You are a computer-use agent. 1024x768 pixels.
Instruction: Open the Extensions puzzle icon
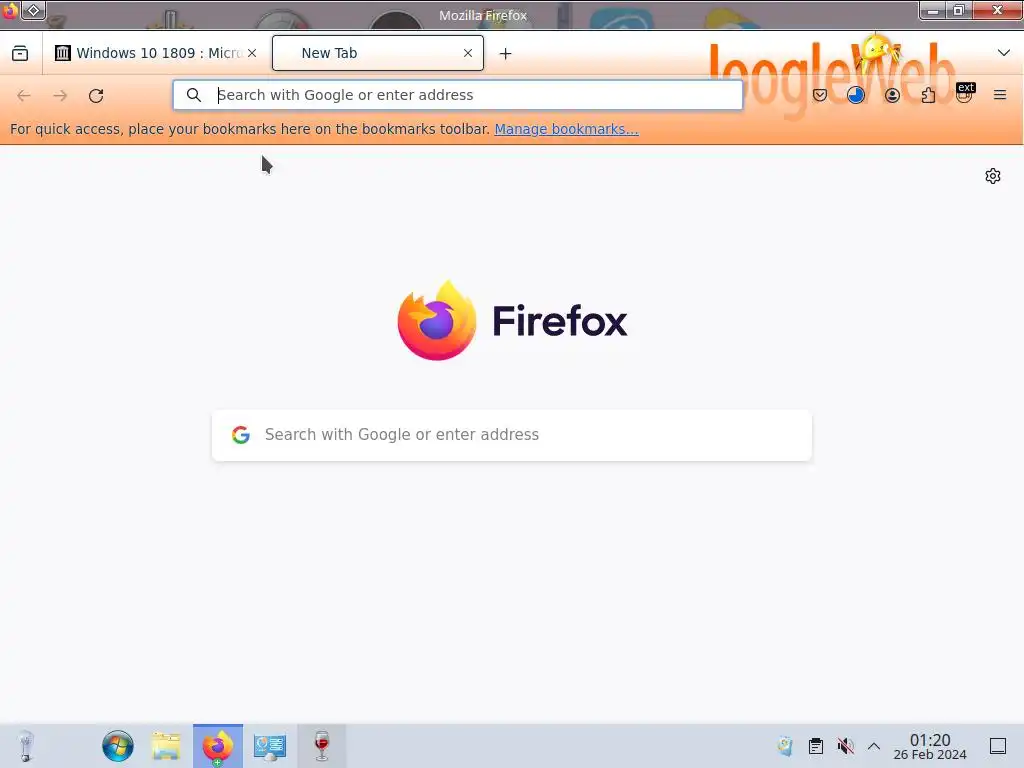click(x=928, y=95)
